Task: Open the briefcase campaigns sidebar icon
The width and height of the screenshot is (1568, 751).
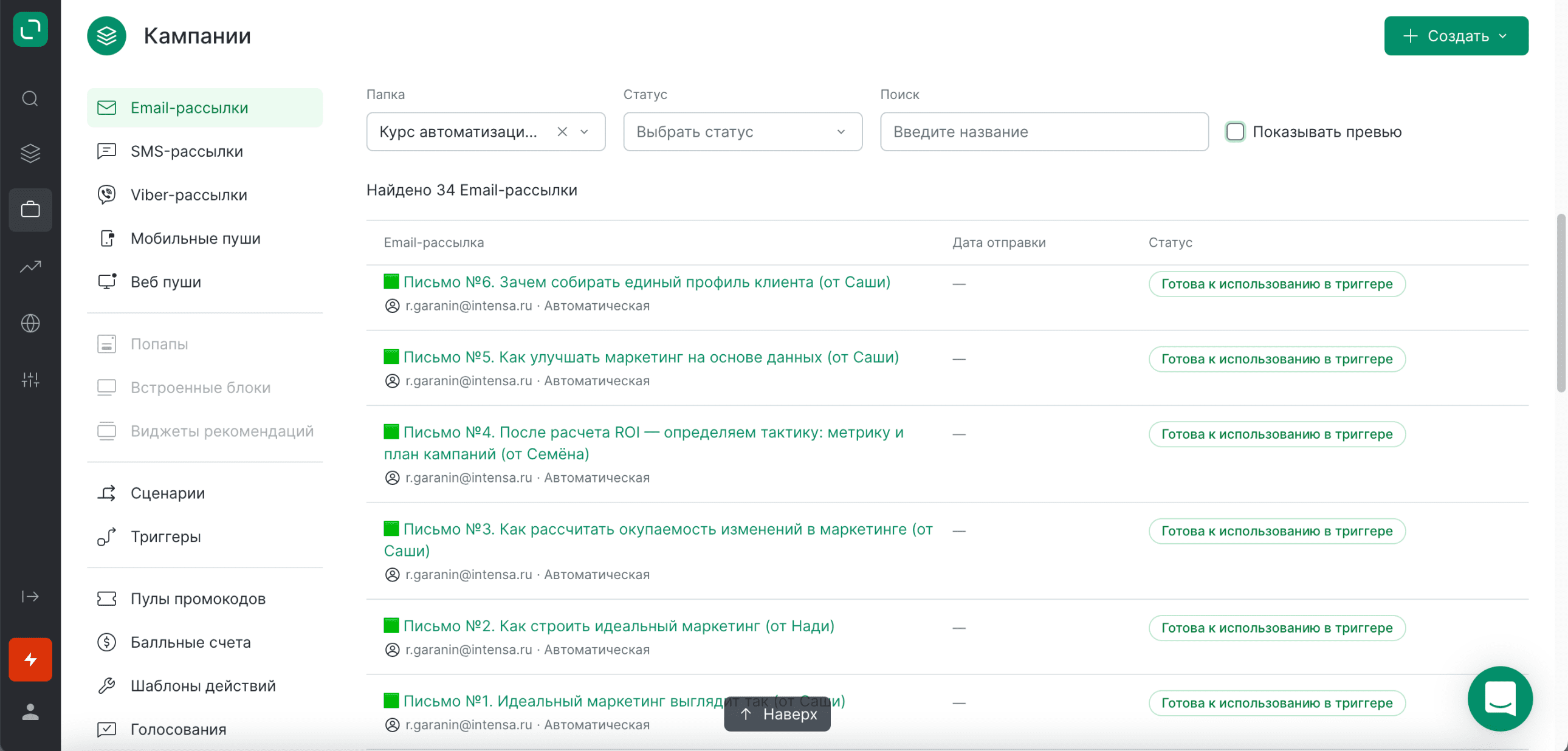Action: coord(30,210)
